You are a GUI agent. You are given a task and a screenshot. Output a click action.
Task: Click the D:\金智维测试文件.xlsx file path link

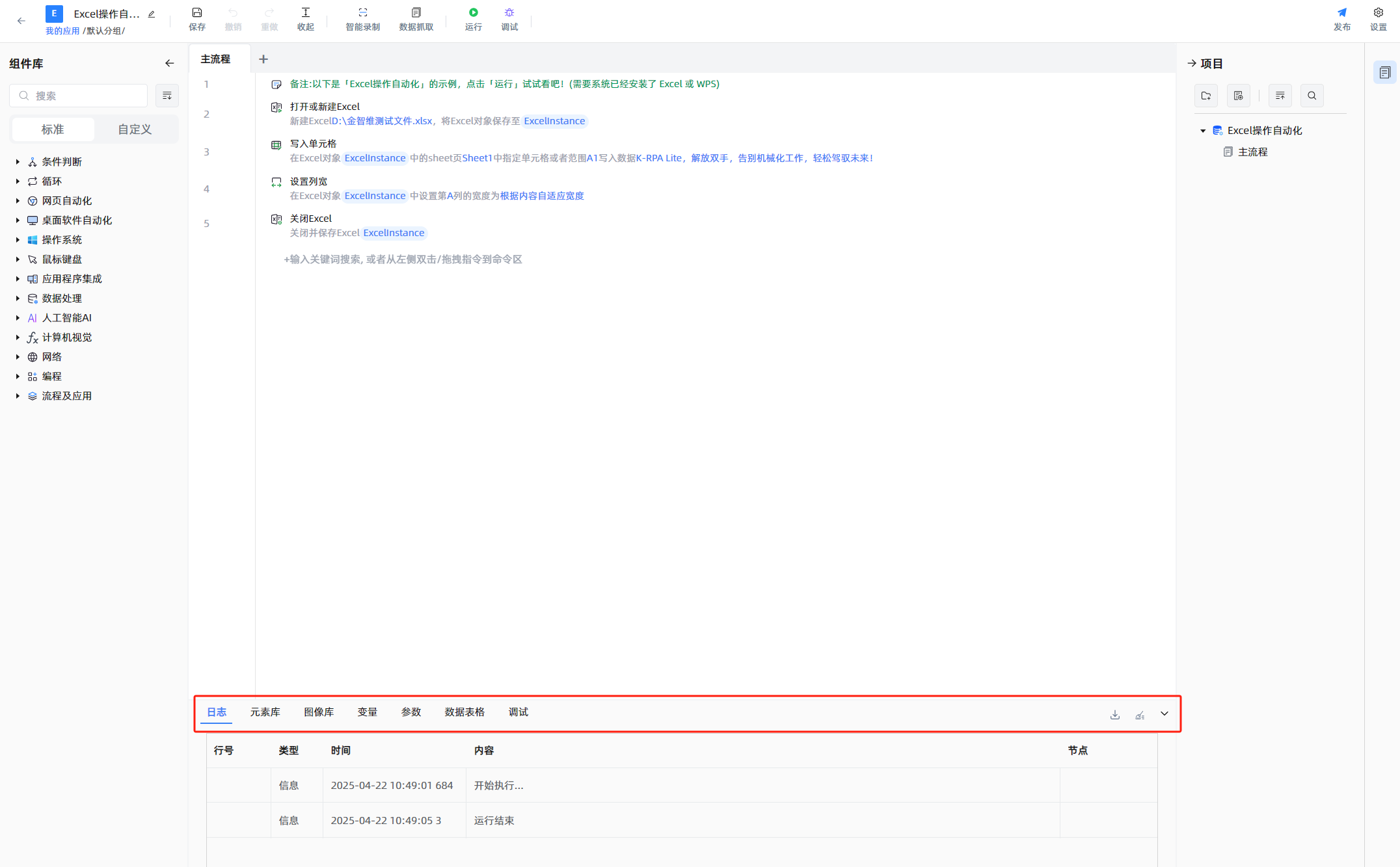(382, 121)
